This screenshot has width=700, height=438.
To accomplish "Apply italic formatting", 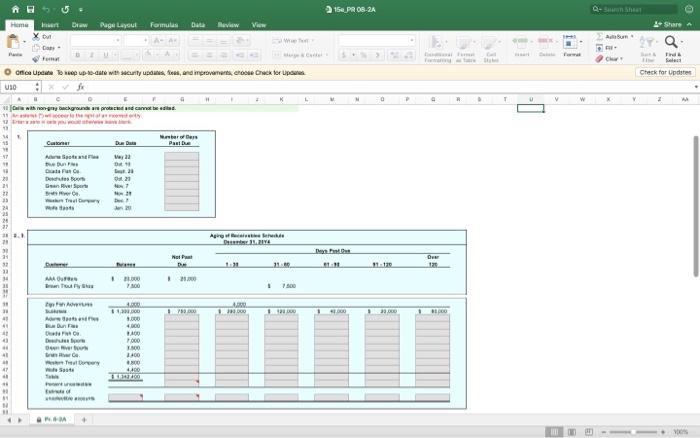I will click(92, 55).
